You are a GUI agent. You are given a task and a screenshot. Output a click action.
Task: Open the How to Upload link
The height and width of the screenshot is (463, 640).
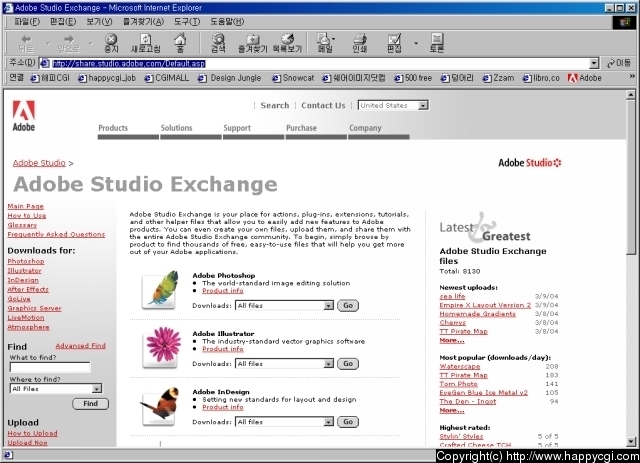33,433
